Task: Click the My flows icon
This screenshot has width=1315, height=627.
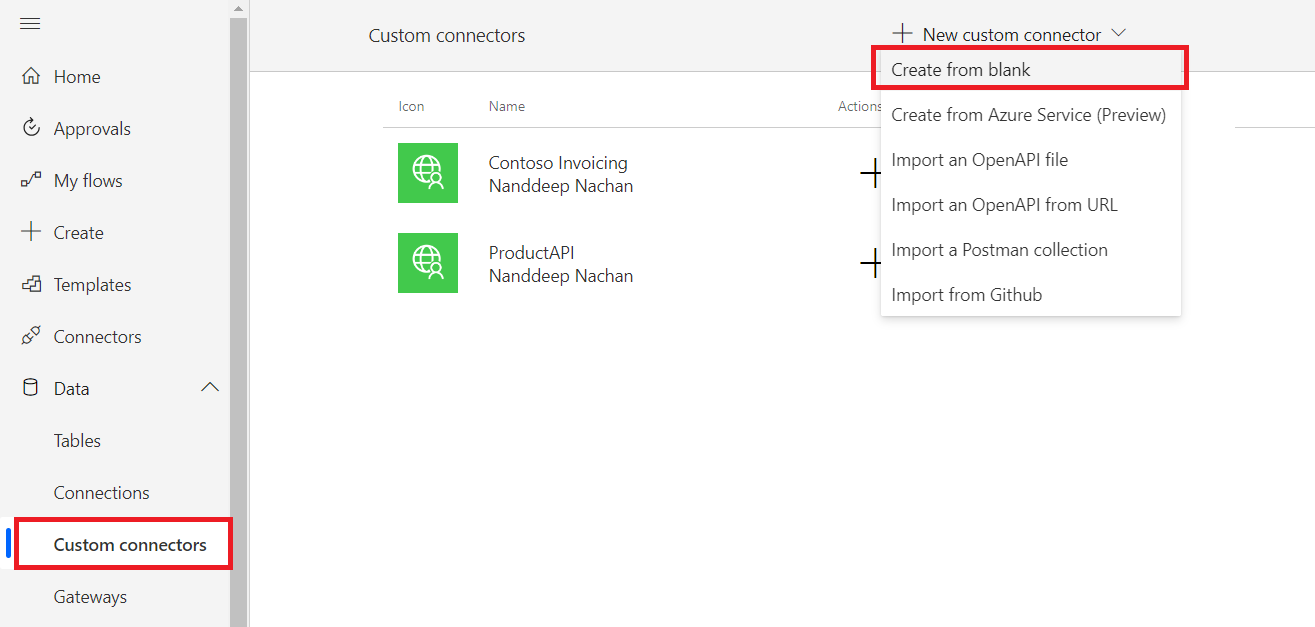Action: (31, 180)
